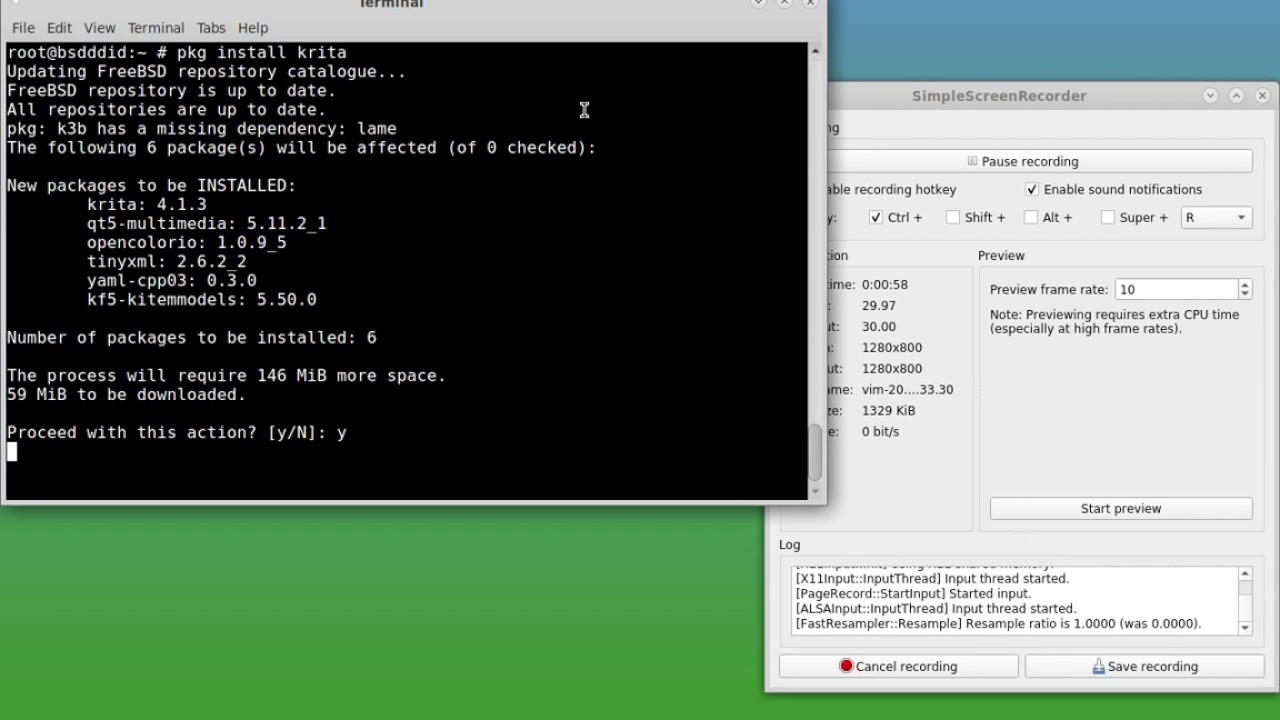Toggle the Ctrl + hotkey checkbox

(876, 217)
